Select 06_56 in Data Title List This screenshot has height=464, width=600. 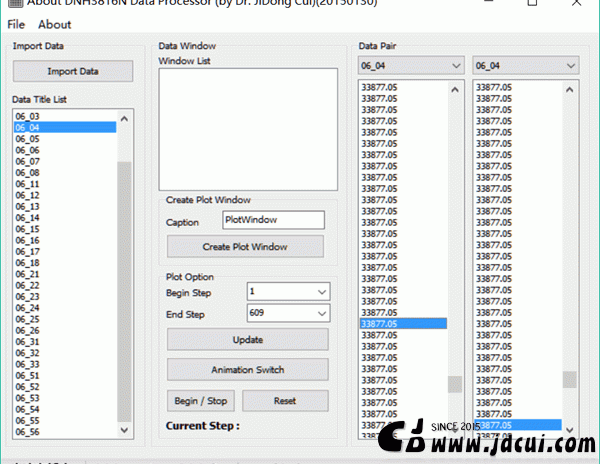pyautogui.click(x=28, y=432)
